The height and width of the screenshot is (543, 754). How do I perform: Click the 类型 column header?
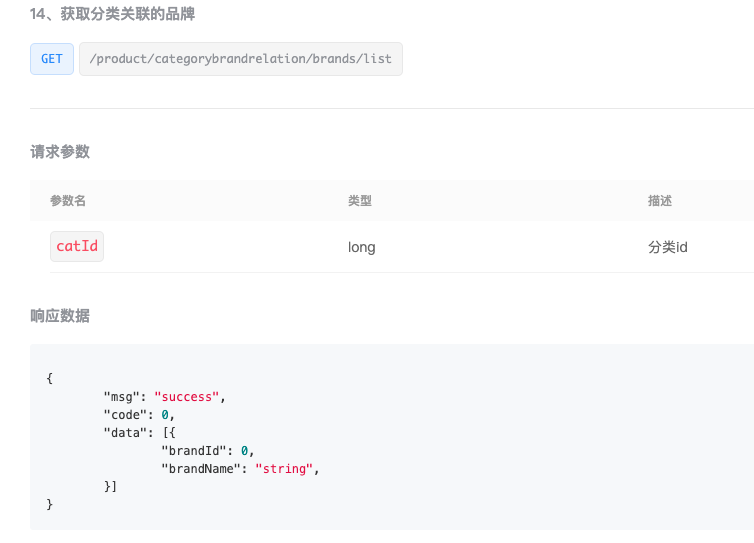point(360,201)
